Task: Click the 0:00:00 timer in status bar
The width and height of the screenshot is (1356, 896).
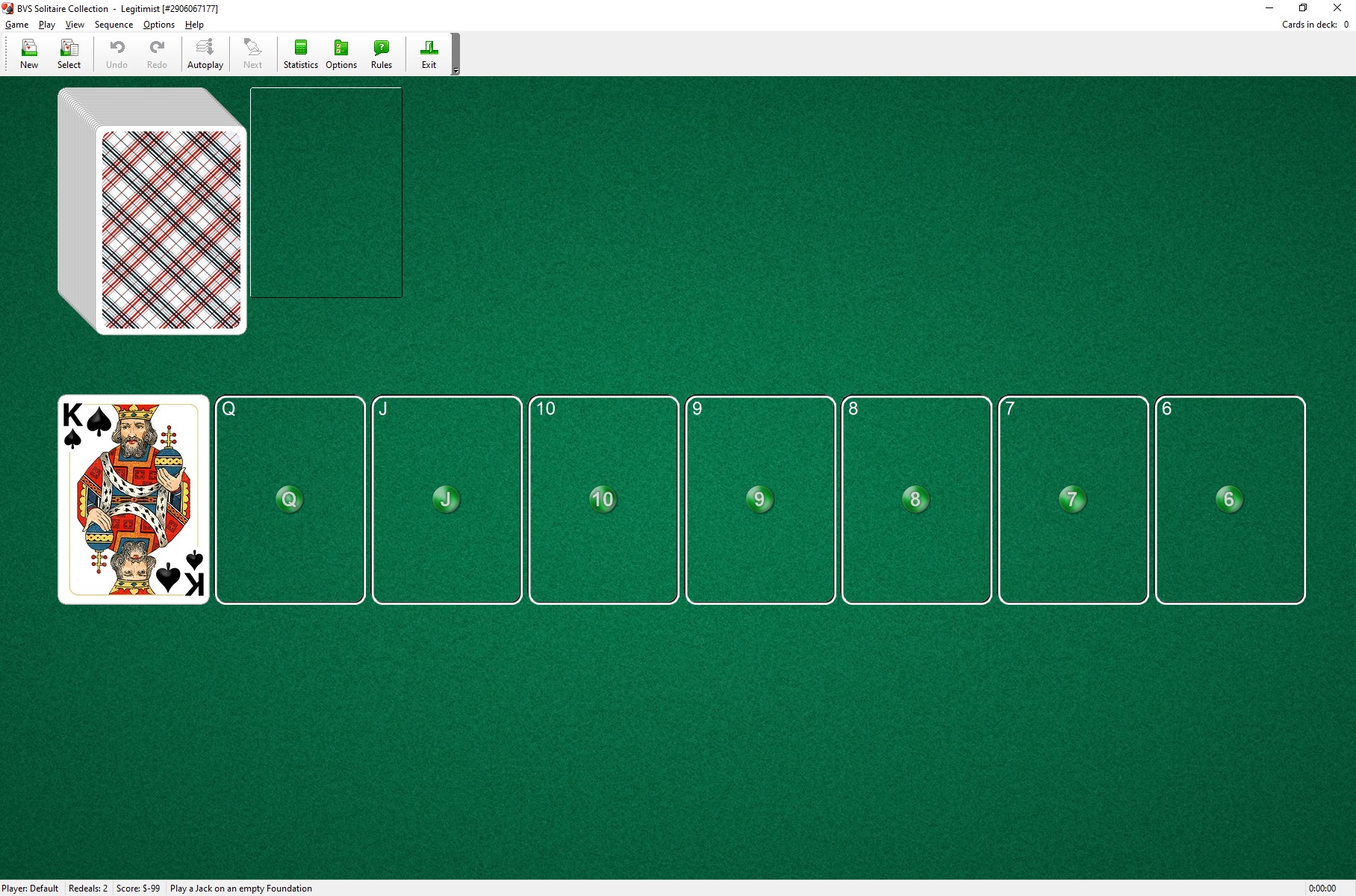Action: [1322, 889]
